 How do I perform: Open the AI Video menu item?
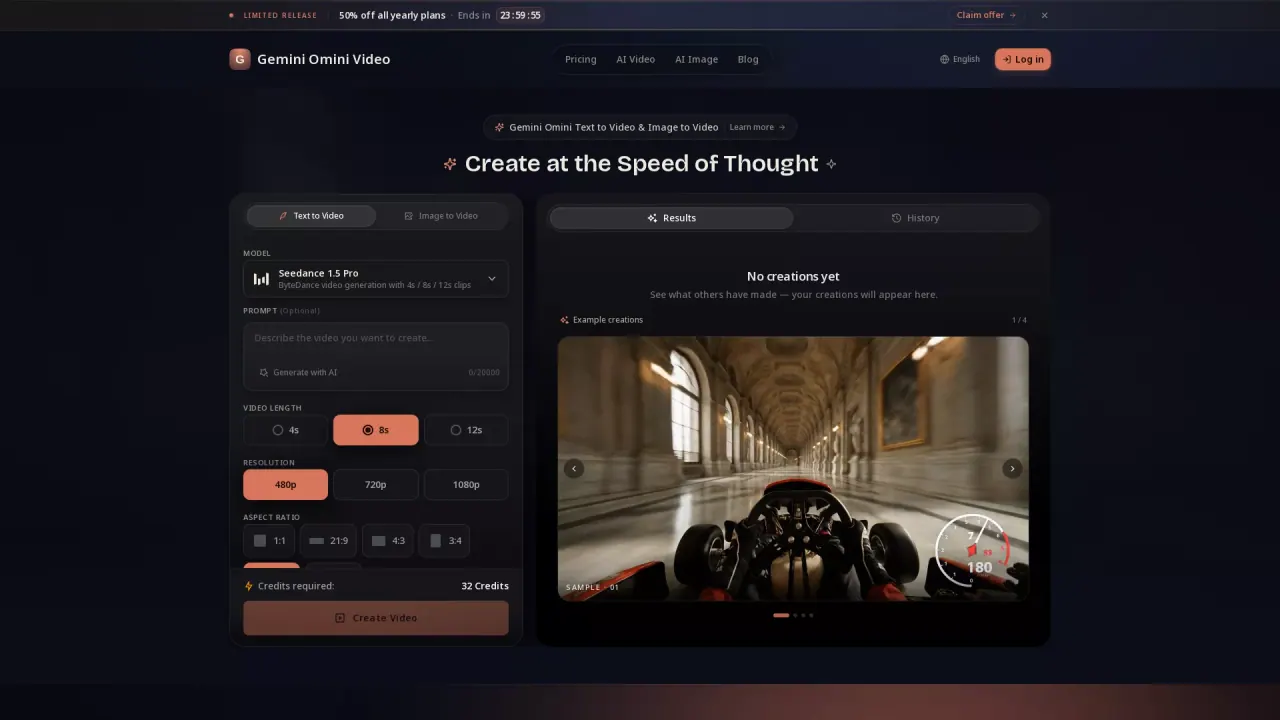tap(635, 59)
